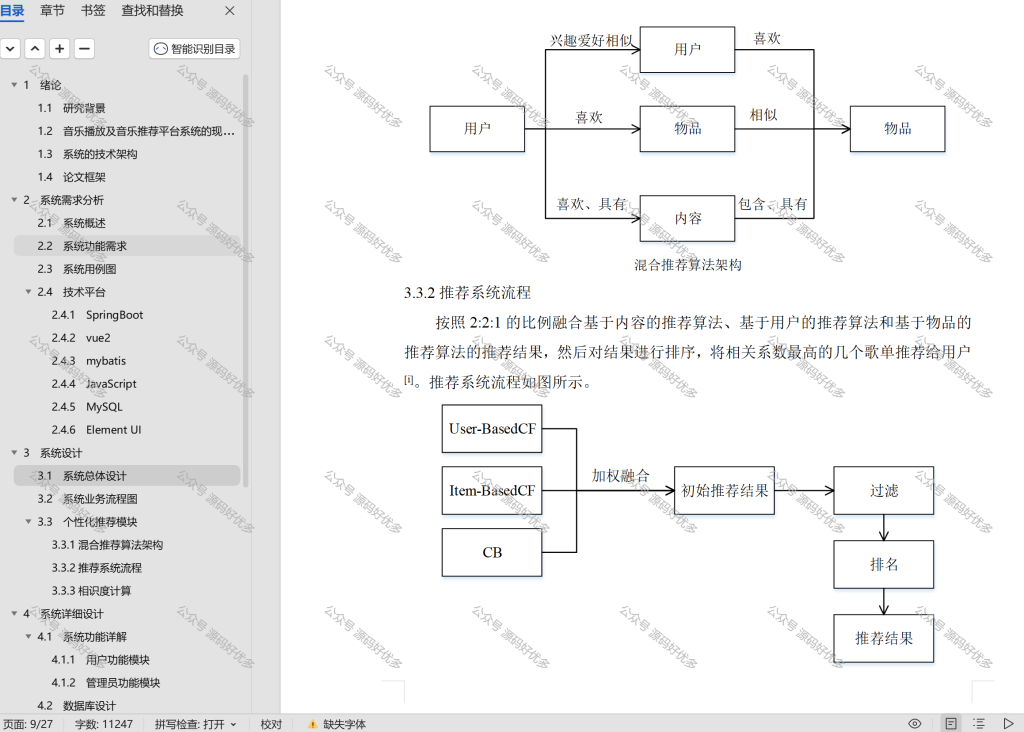The image size is (1024, 732).
Task: Toggle eye-protection mode icon in status bar
Action: pyautogui.click(x=915, y=724)
